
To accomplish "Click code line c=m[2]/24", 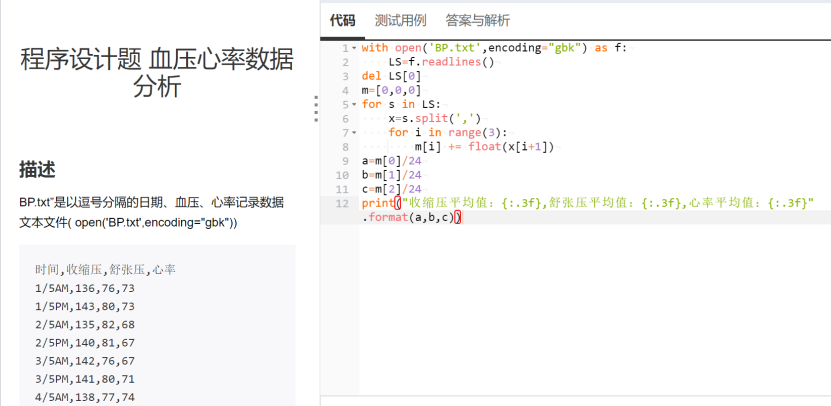I will (x=392, y=189).
